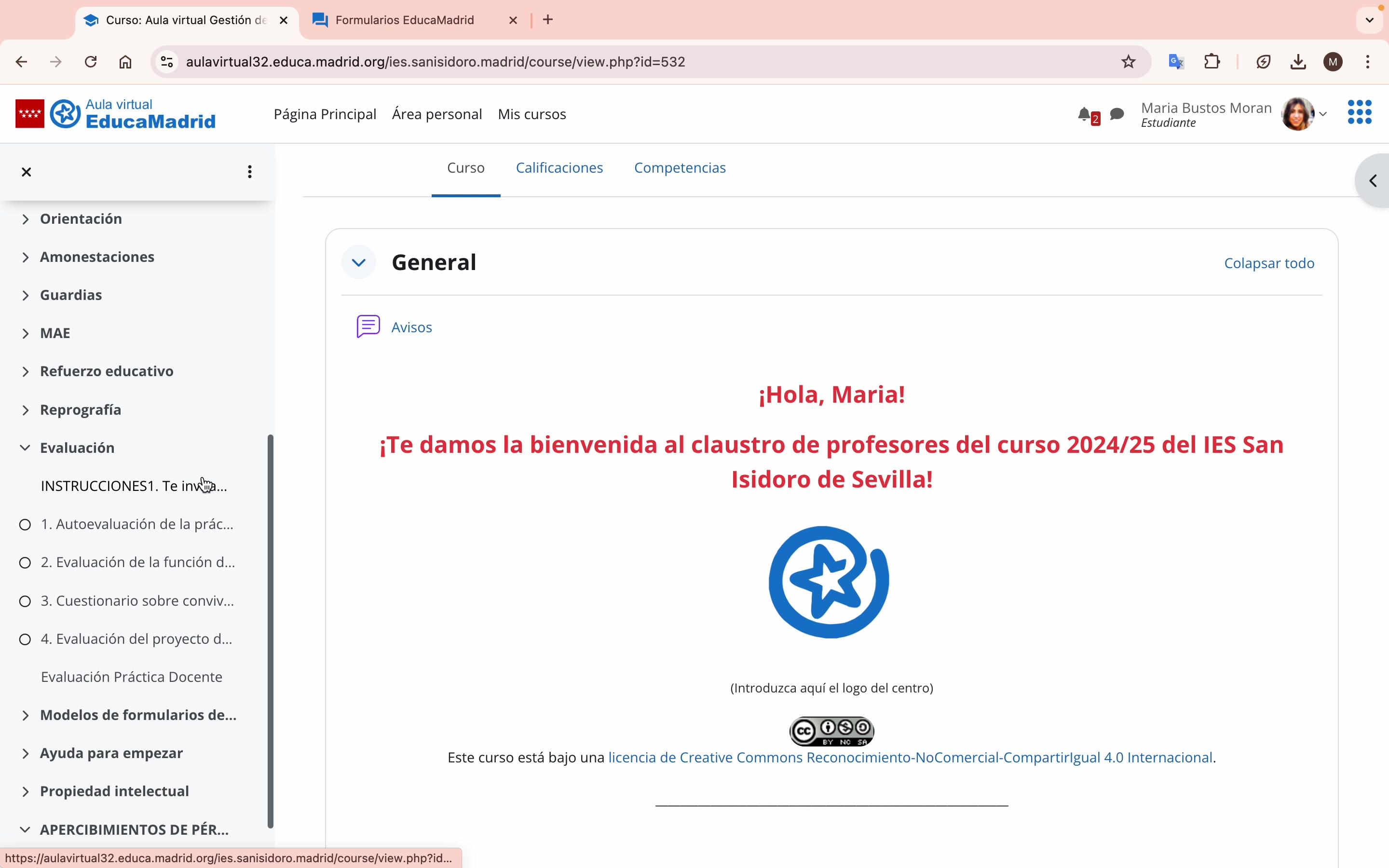The height and width of the screenshot is (868, 1389).
Task: Mark Autoevaluación de la práctica completion circle
Action: click(25, 525)
